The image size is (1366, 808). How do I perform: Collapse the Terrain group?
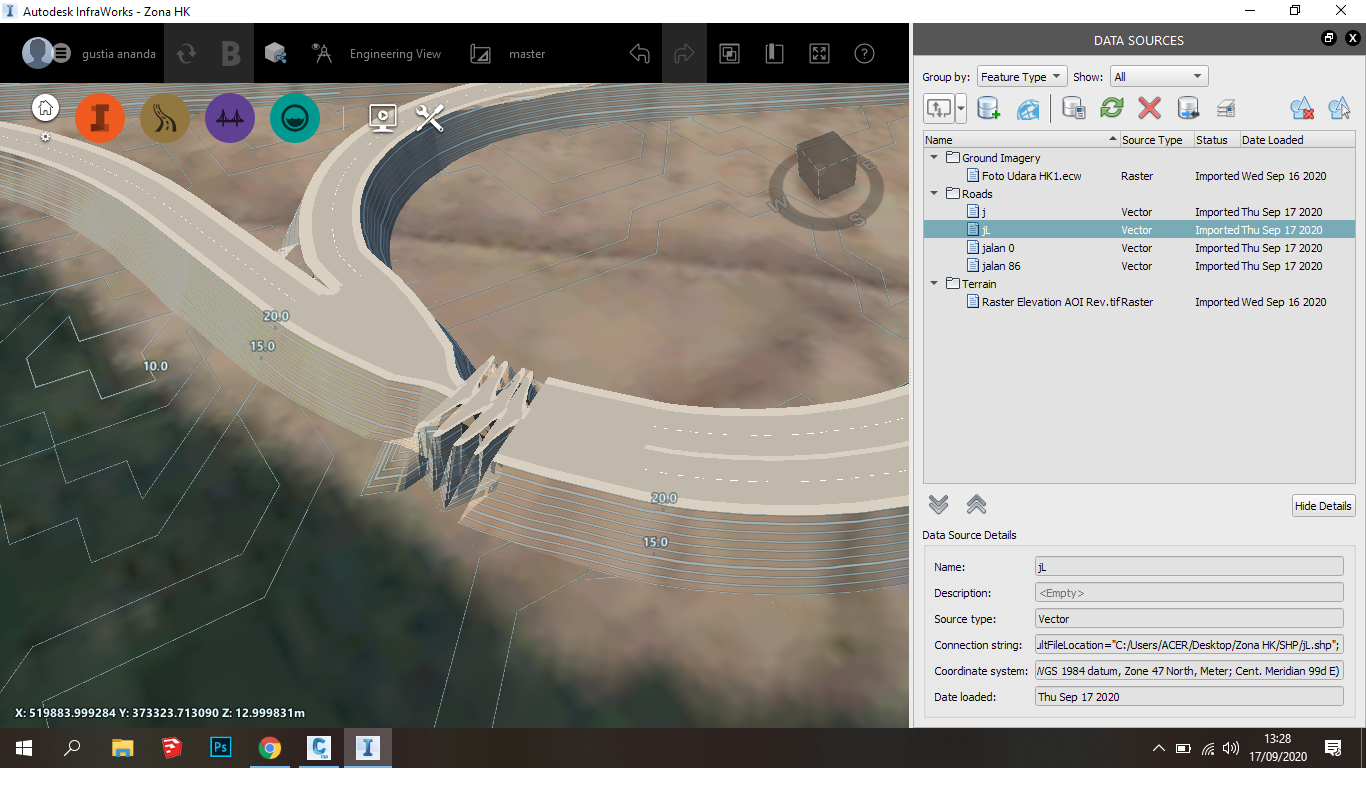(934, 284)
